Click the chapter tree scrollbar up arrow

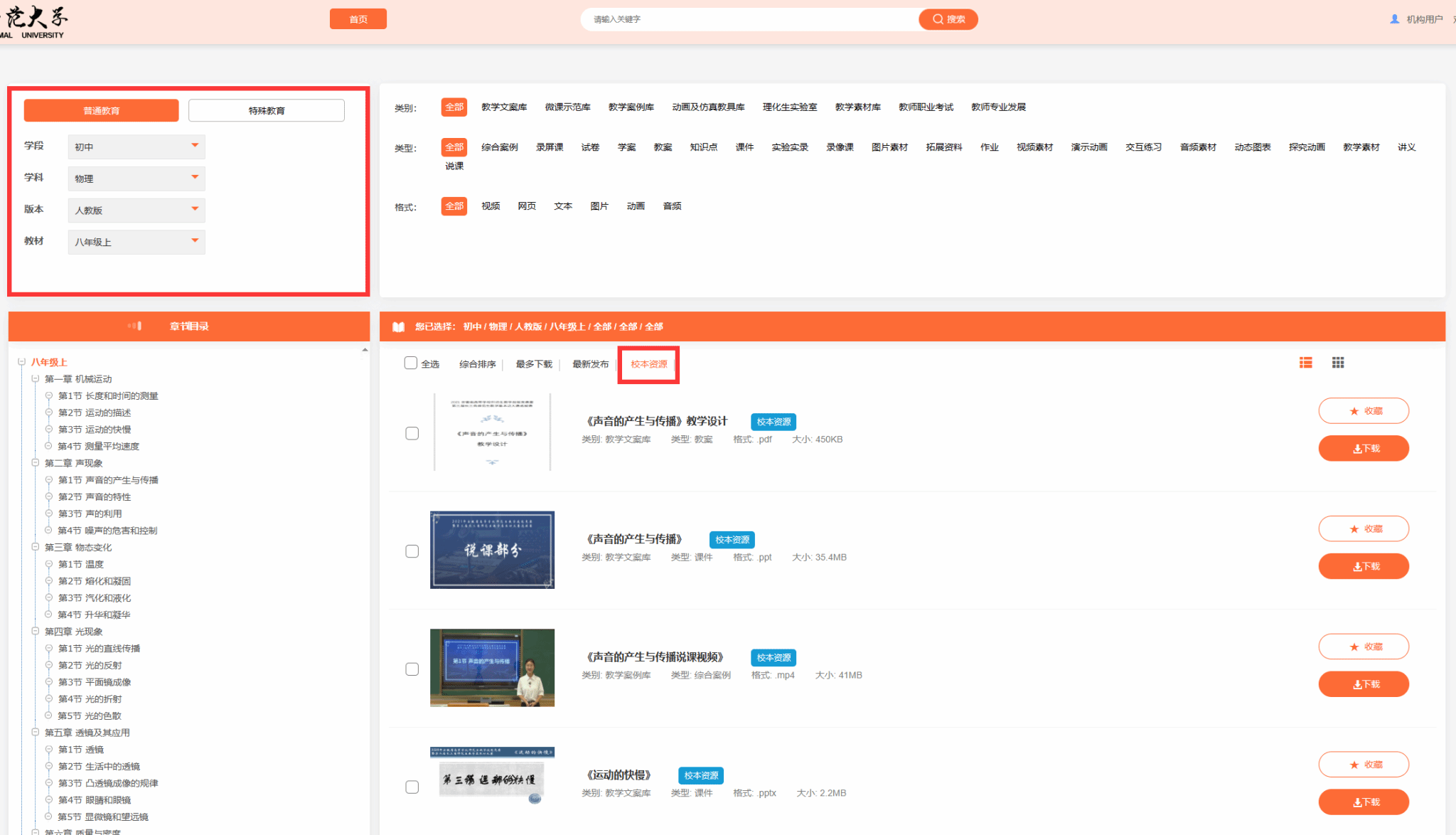coord(365,350)
